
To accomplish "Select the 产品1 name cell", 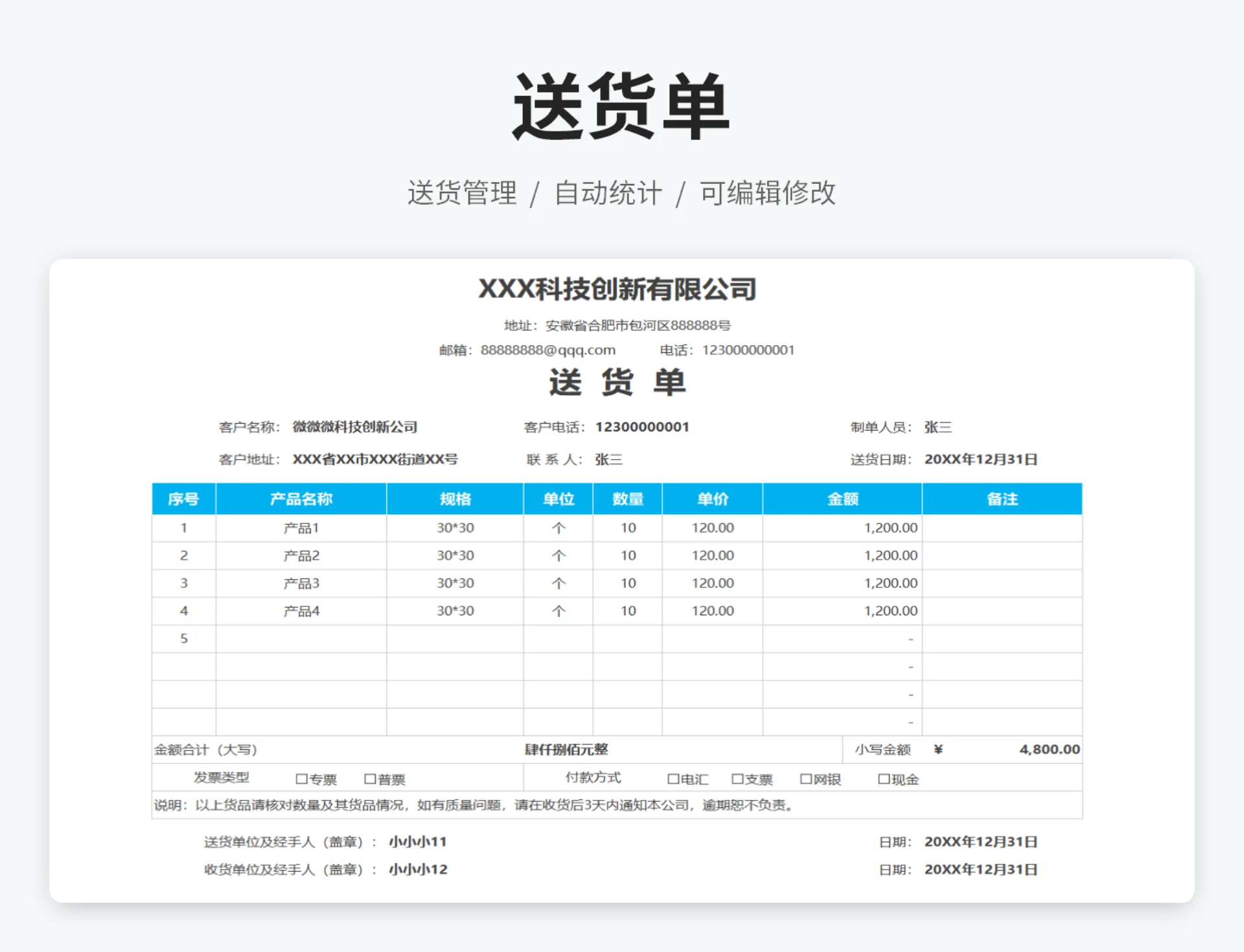I will pos(301,528).
